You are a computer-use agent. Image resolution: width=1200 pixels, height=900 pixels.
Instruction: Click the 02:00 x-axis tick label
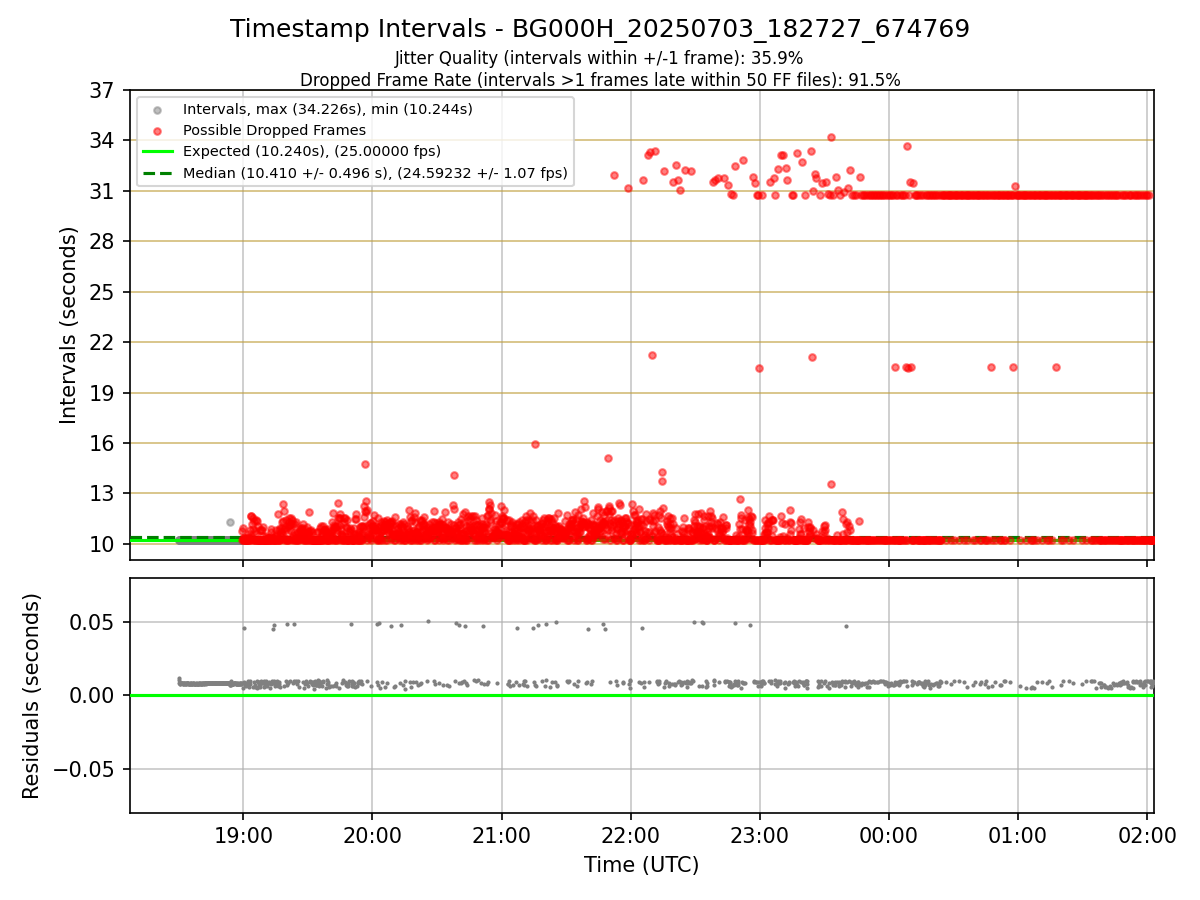(1146, 835)
